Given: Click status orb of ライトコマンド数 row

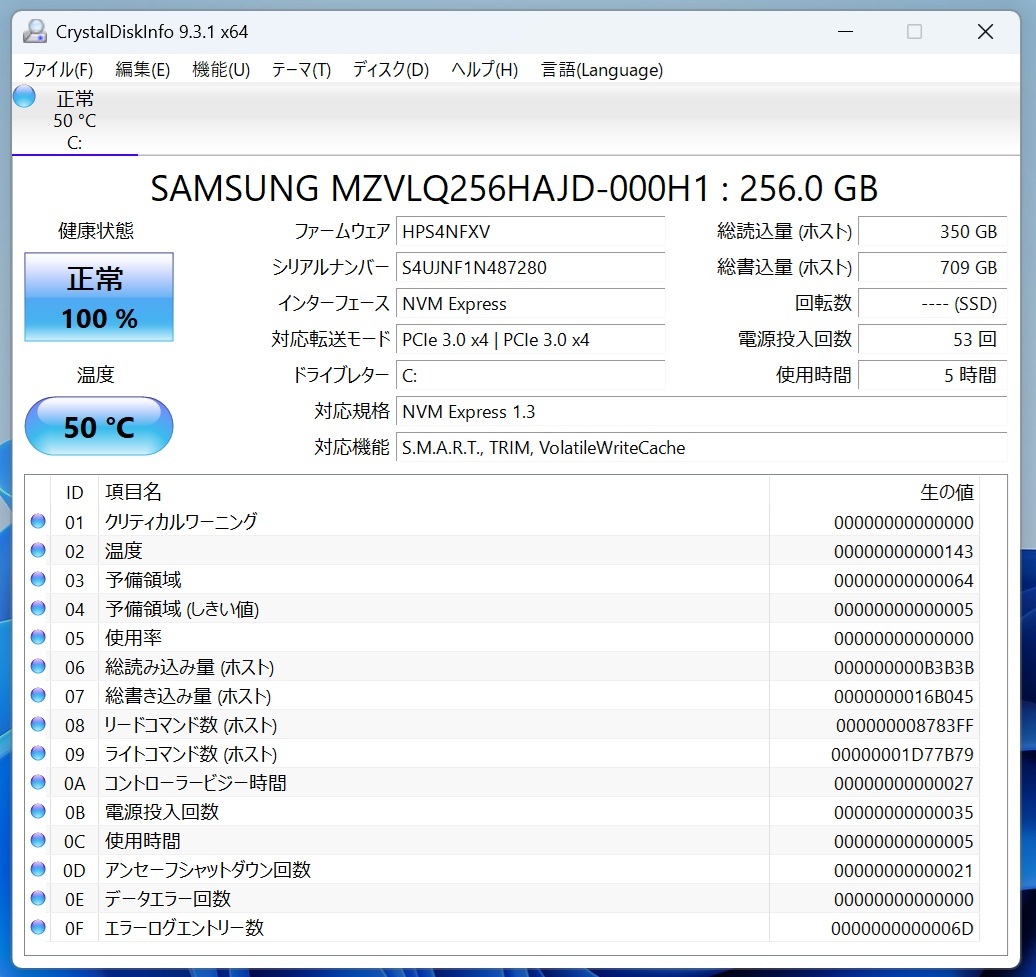Looking at the screenshot, I should (x=38, y=753).
